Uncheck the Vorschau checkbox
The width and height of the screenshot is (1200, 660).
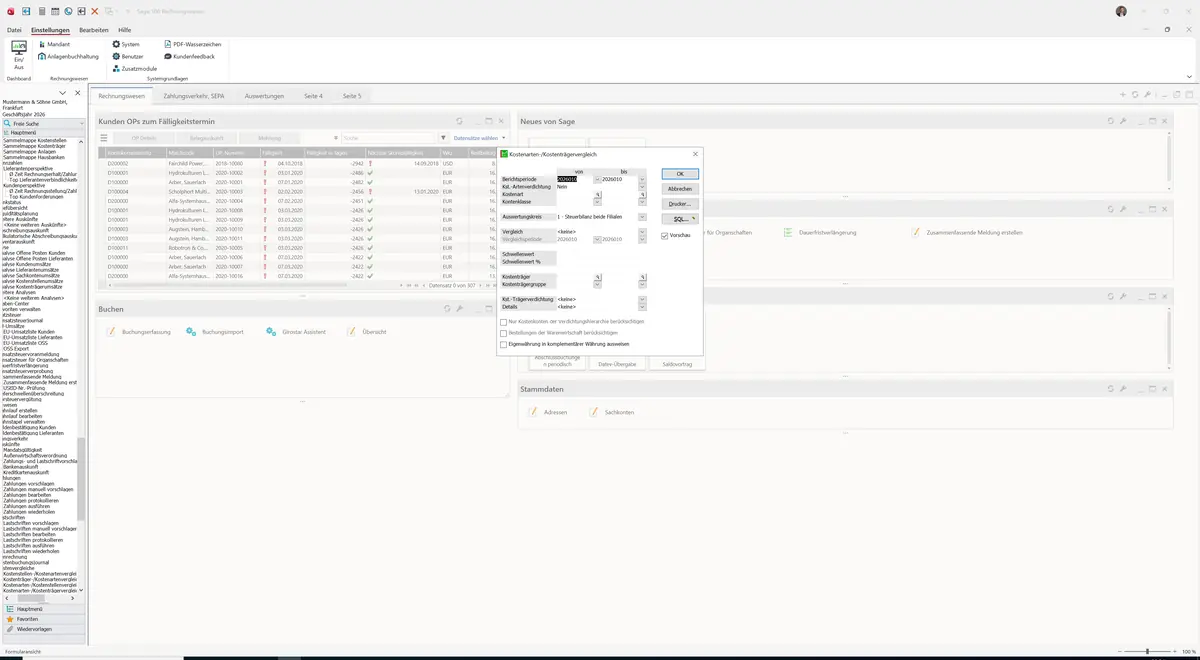[x=665, y=235]
